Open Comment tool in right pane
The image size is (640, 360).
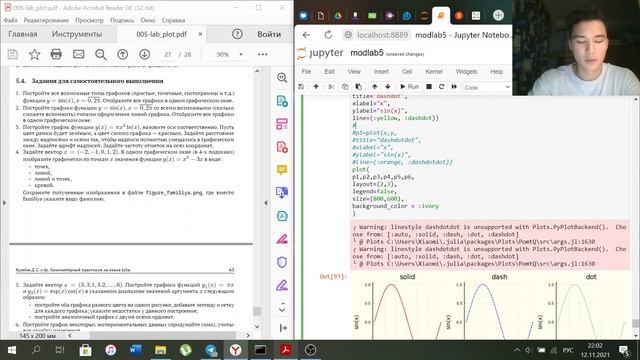[x=282, y=169]
